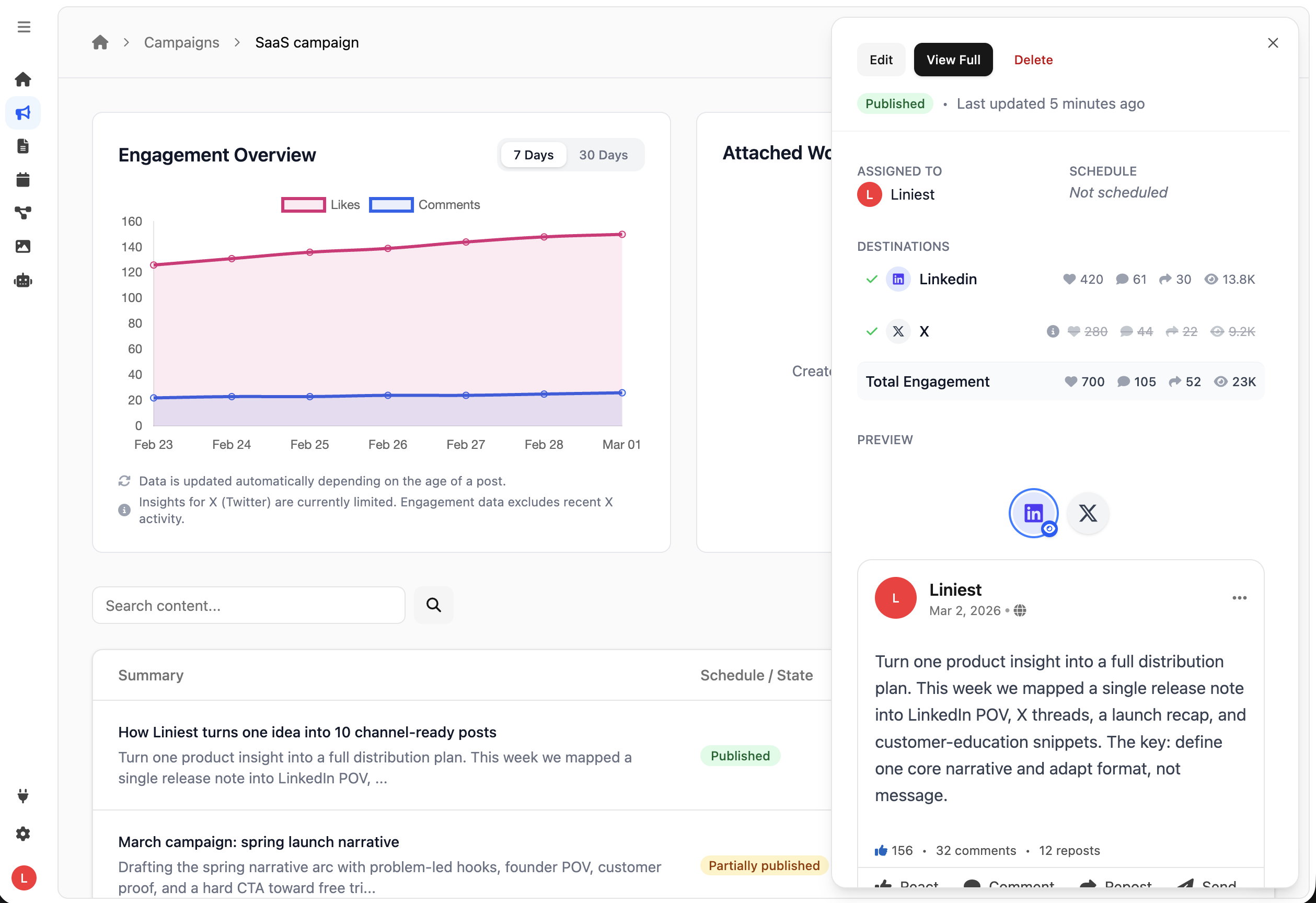Image resolution: width=1316 pixels, height=903 pixels.
Task: Click the magnifier search button
Action: (433, 605)
